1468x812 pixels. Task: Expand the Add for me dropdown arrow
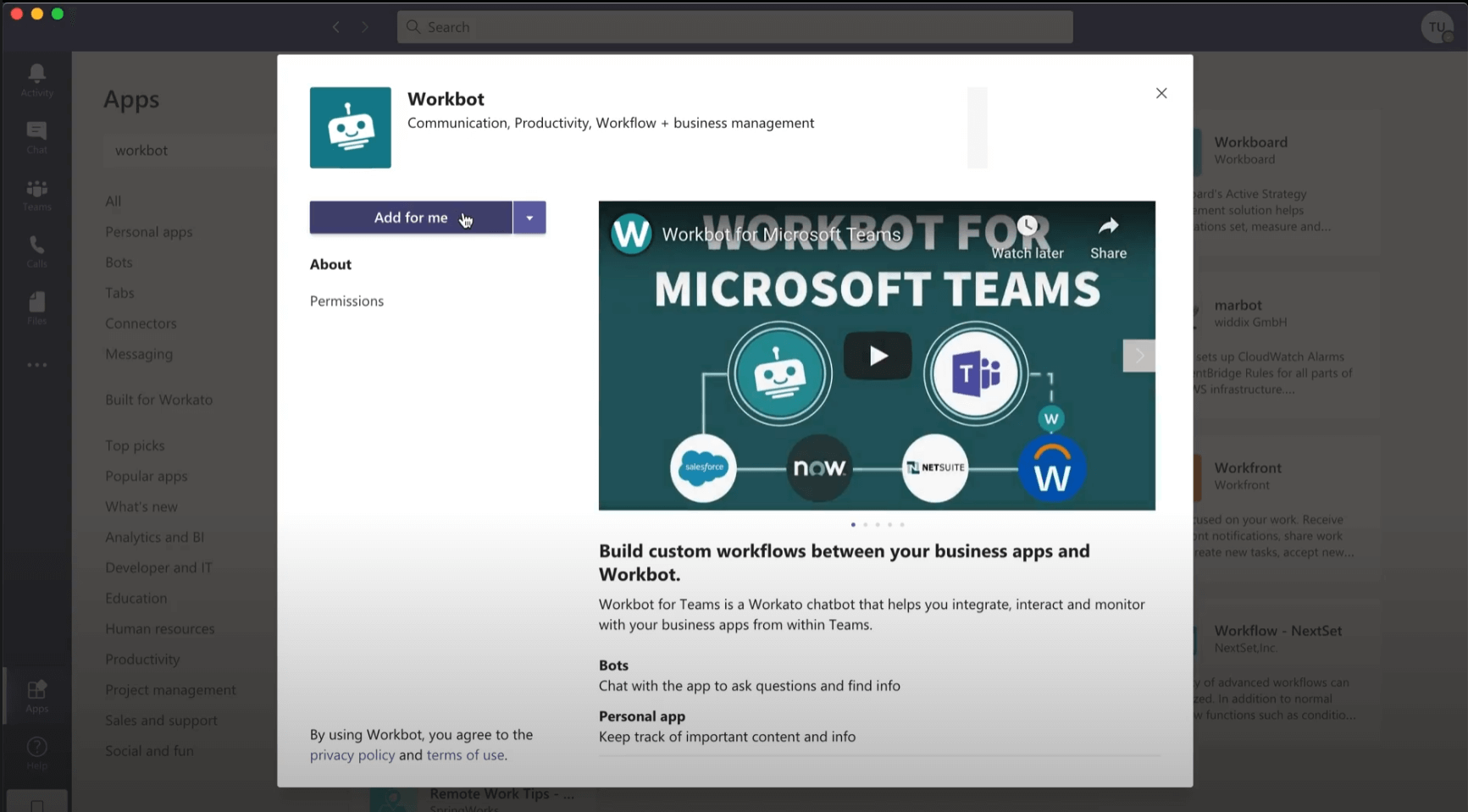click(x=529, y=218)
